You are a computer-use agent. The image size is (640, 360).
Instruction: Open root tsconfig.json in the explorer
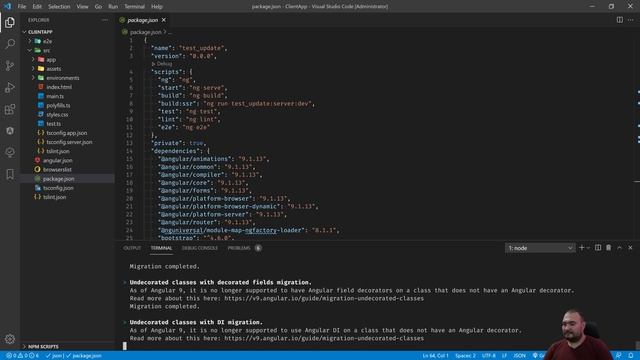(58, 188)
